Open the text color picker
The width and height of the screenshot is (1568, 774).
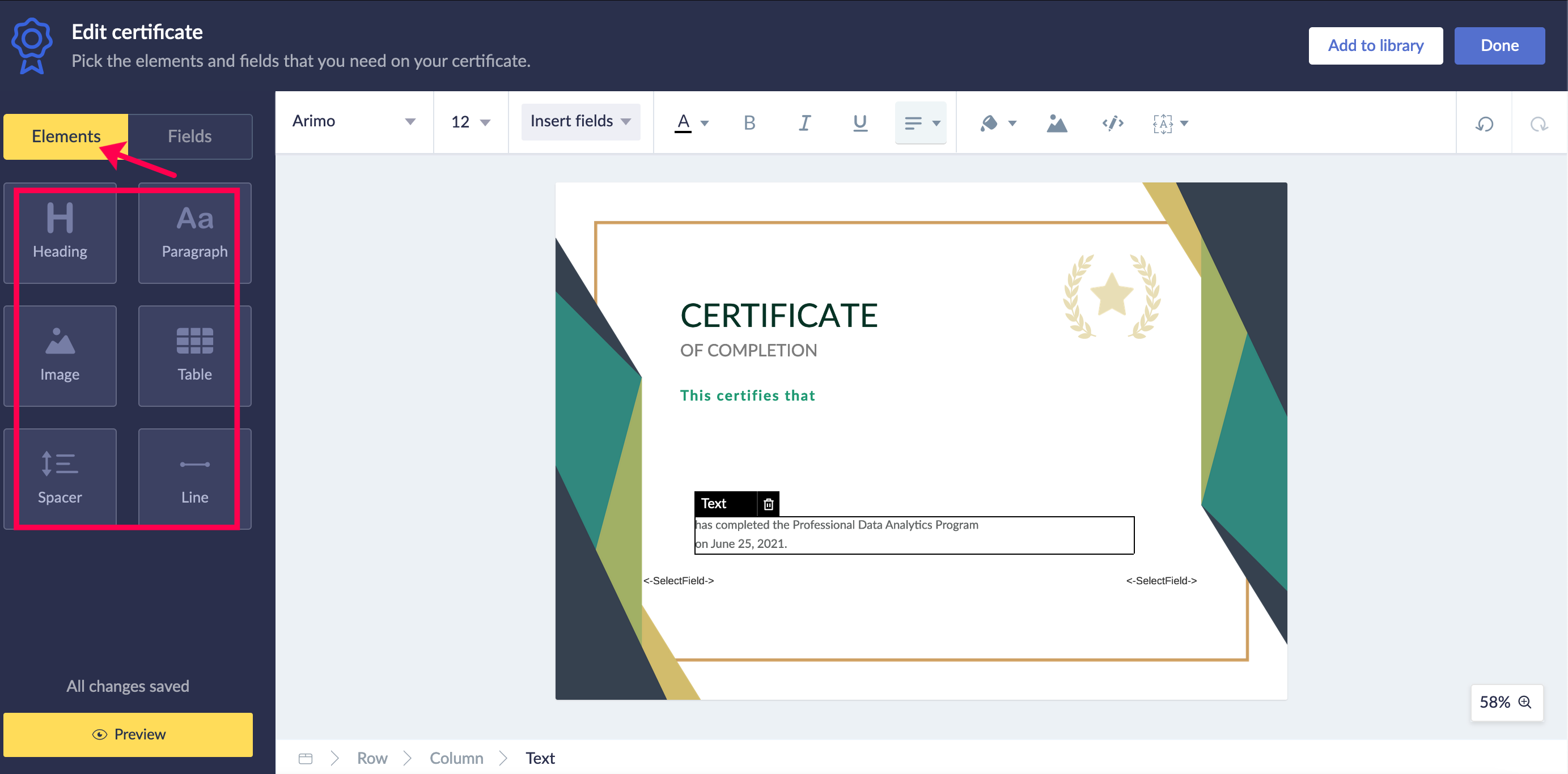click(692, 123)
